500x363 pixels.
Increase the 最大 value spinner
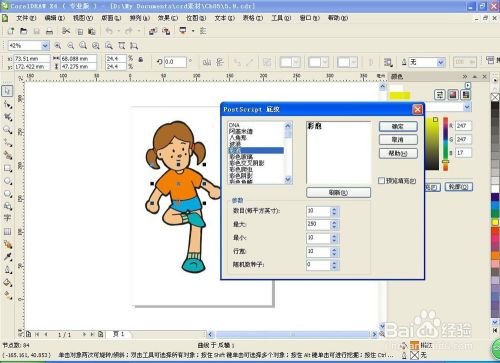pos(334,222)
